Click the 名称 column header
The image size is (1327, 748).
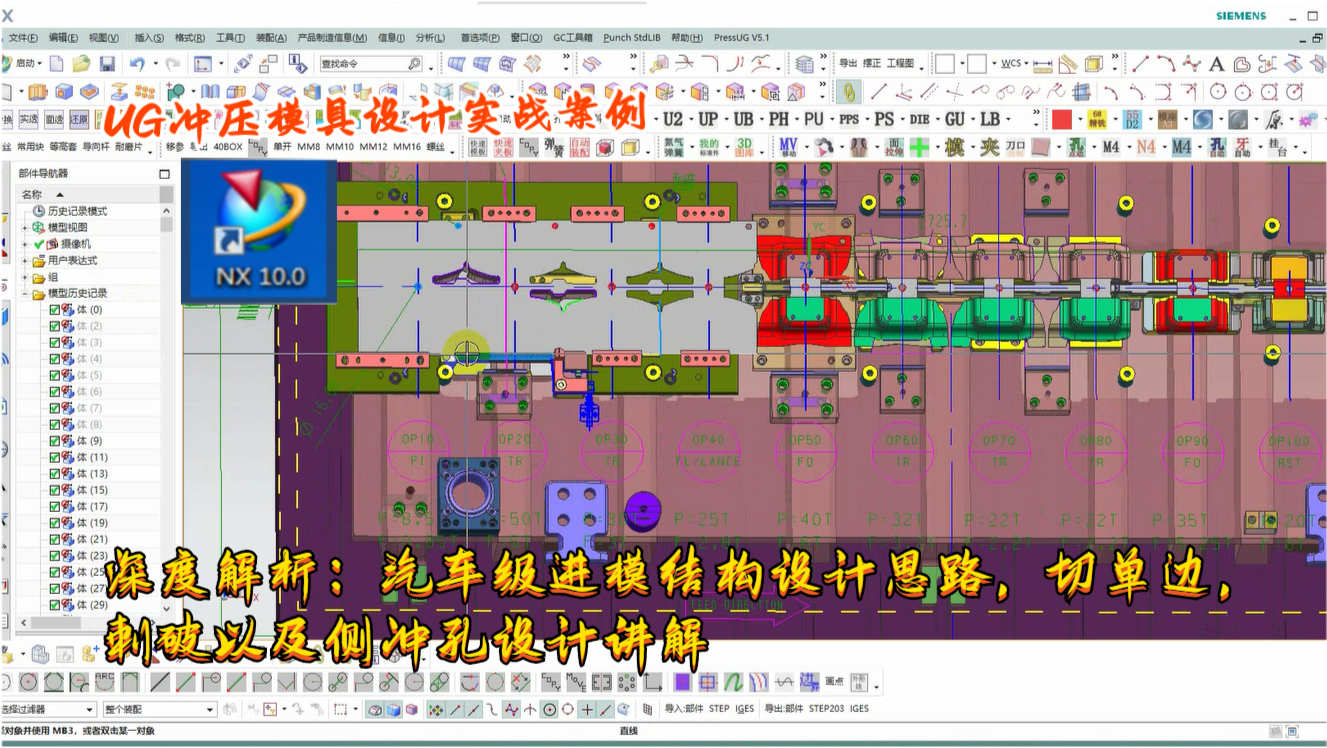[87, 194]
